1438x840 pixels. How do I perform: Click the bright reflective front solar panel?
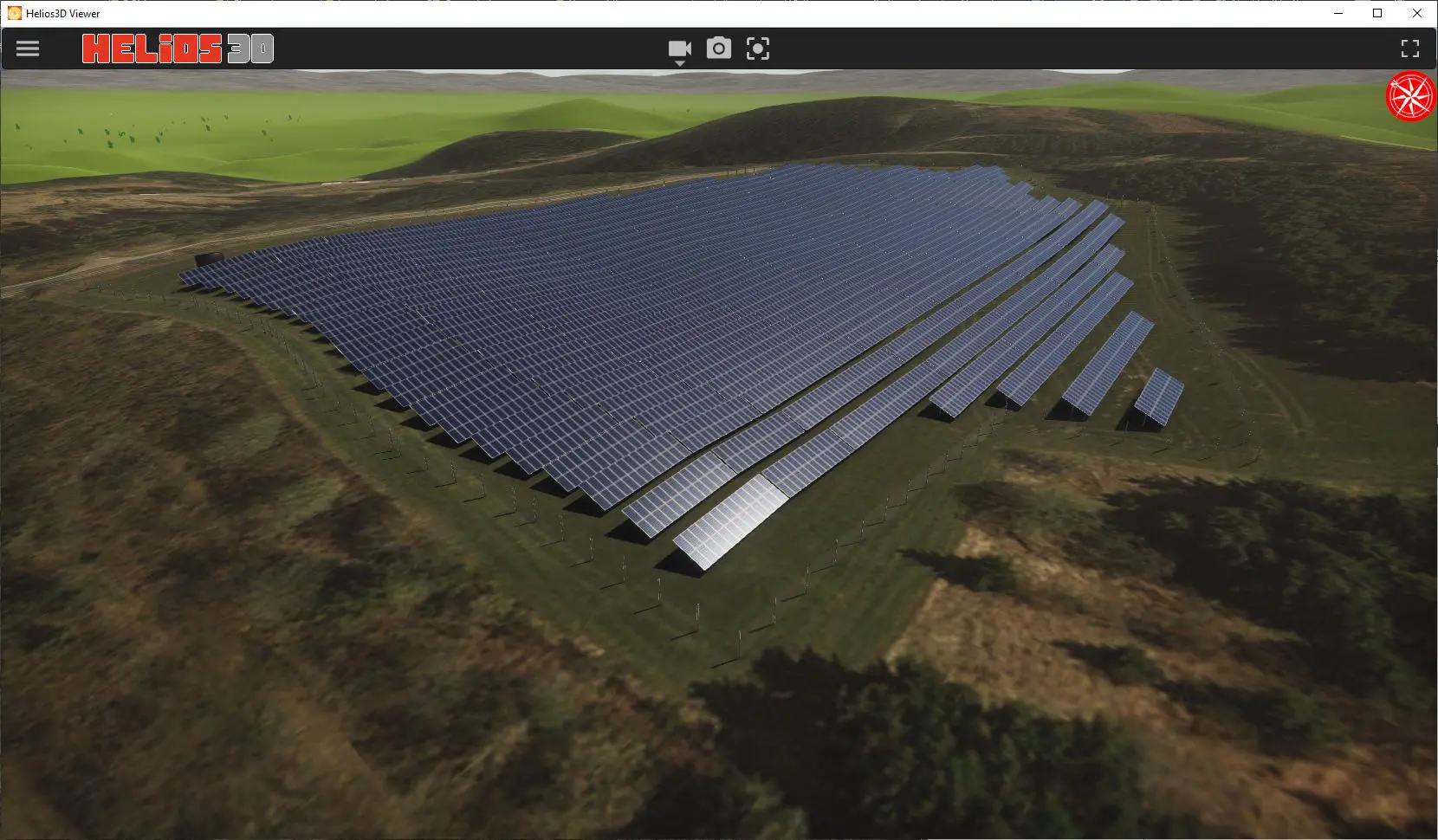tap(729, 521)
